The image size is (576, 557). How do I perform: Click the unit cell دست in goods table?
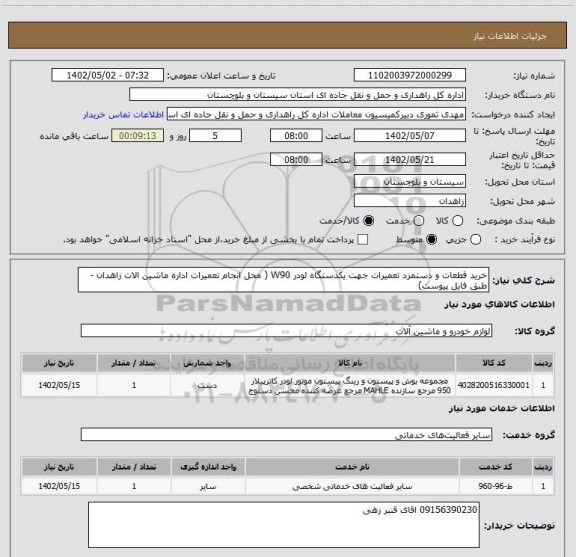click(207, 385)
